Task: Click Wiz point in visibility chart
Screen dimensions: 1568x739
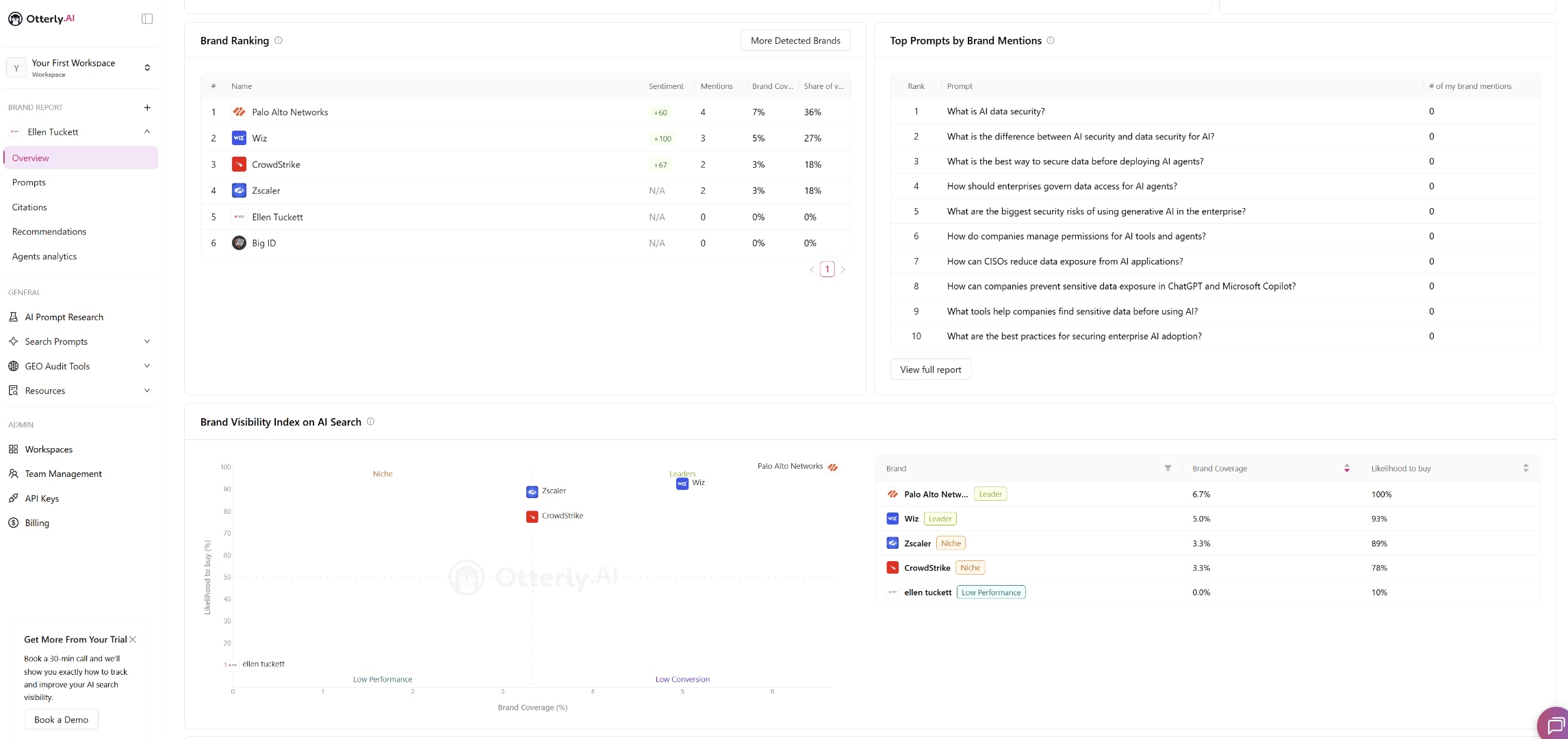Action: point(682,484)
